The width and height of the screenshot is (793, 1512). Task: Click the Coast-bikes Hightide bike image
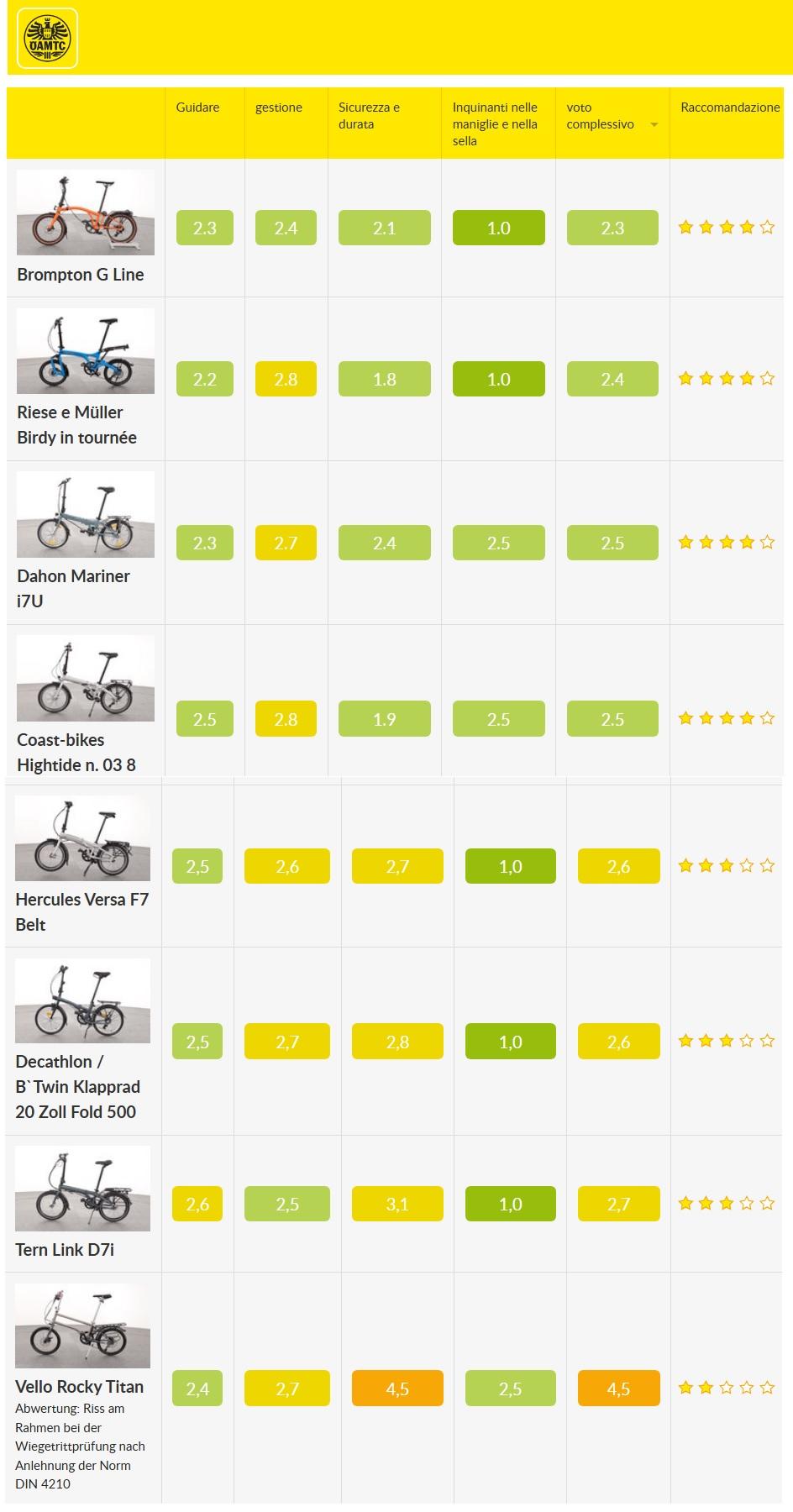[x=86, y=678]
